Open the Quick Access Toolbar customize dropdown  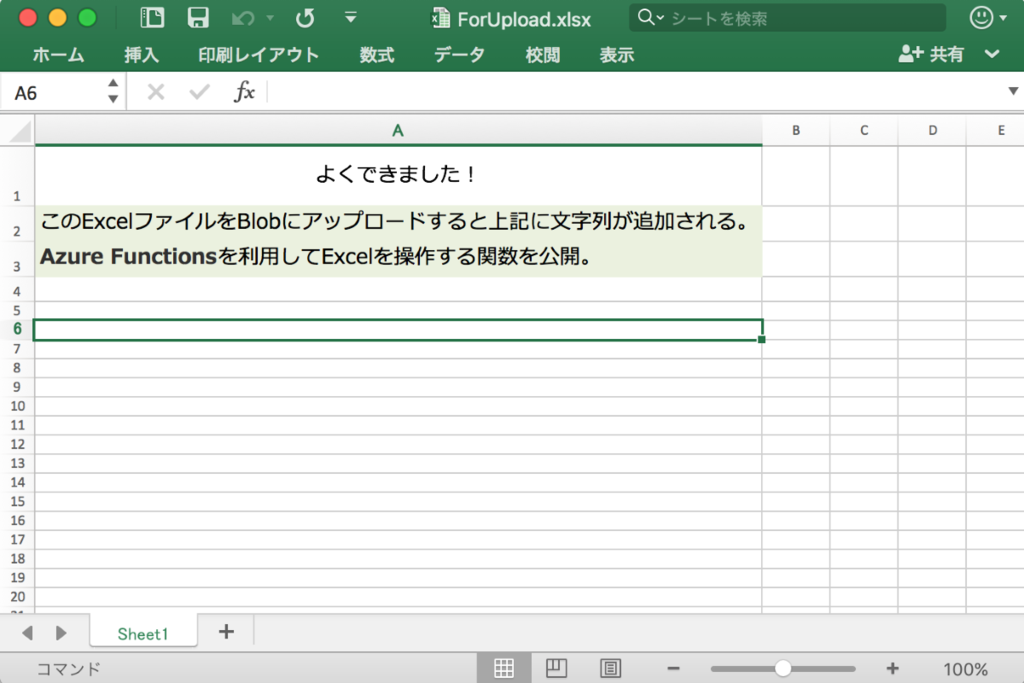[351, 18]
